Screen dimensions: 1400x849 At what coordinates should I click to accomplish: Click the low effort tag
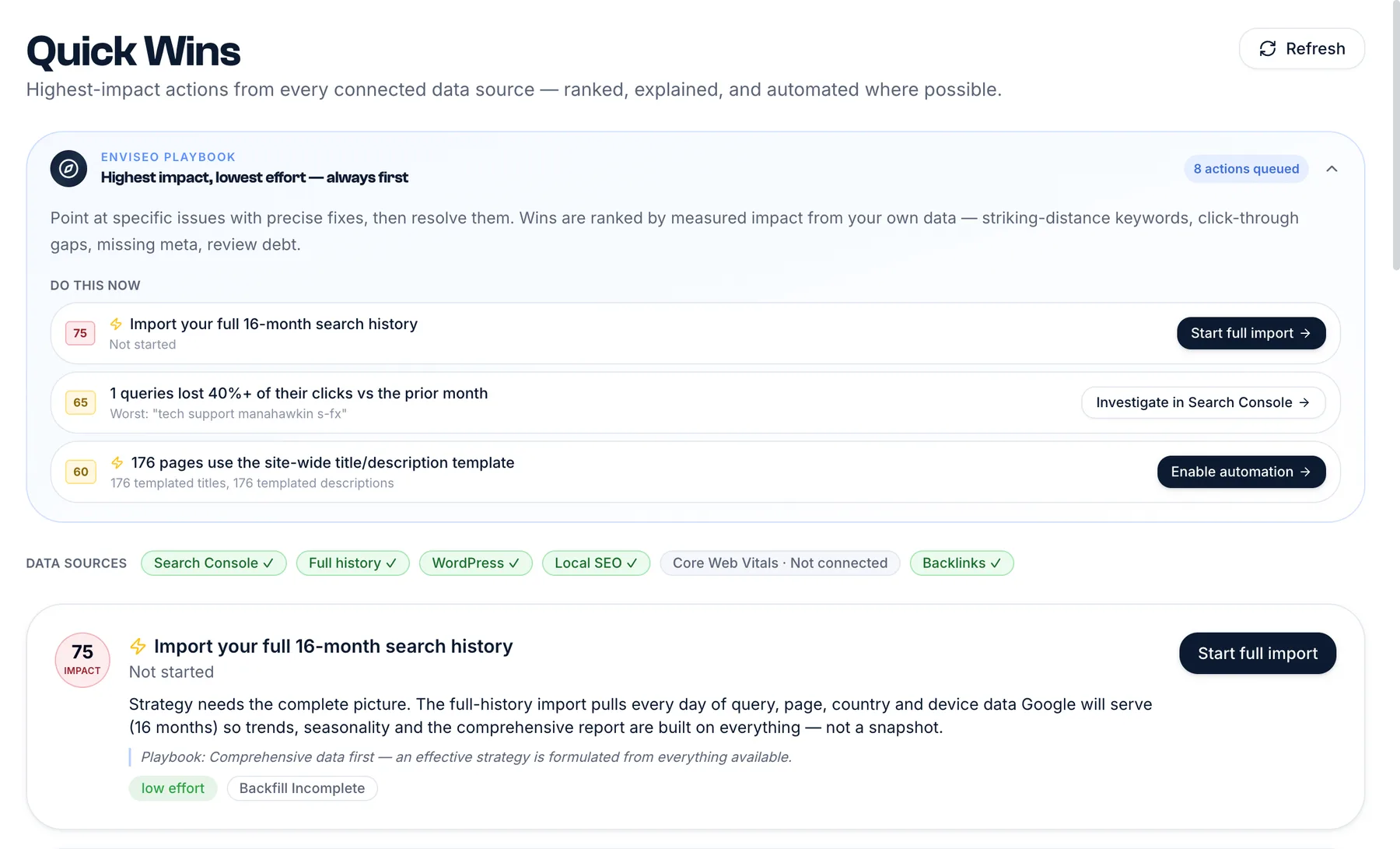point(173,788)
